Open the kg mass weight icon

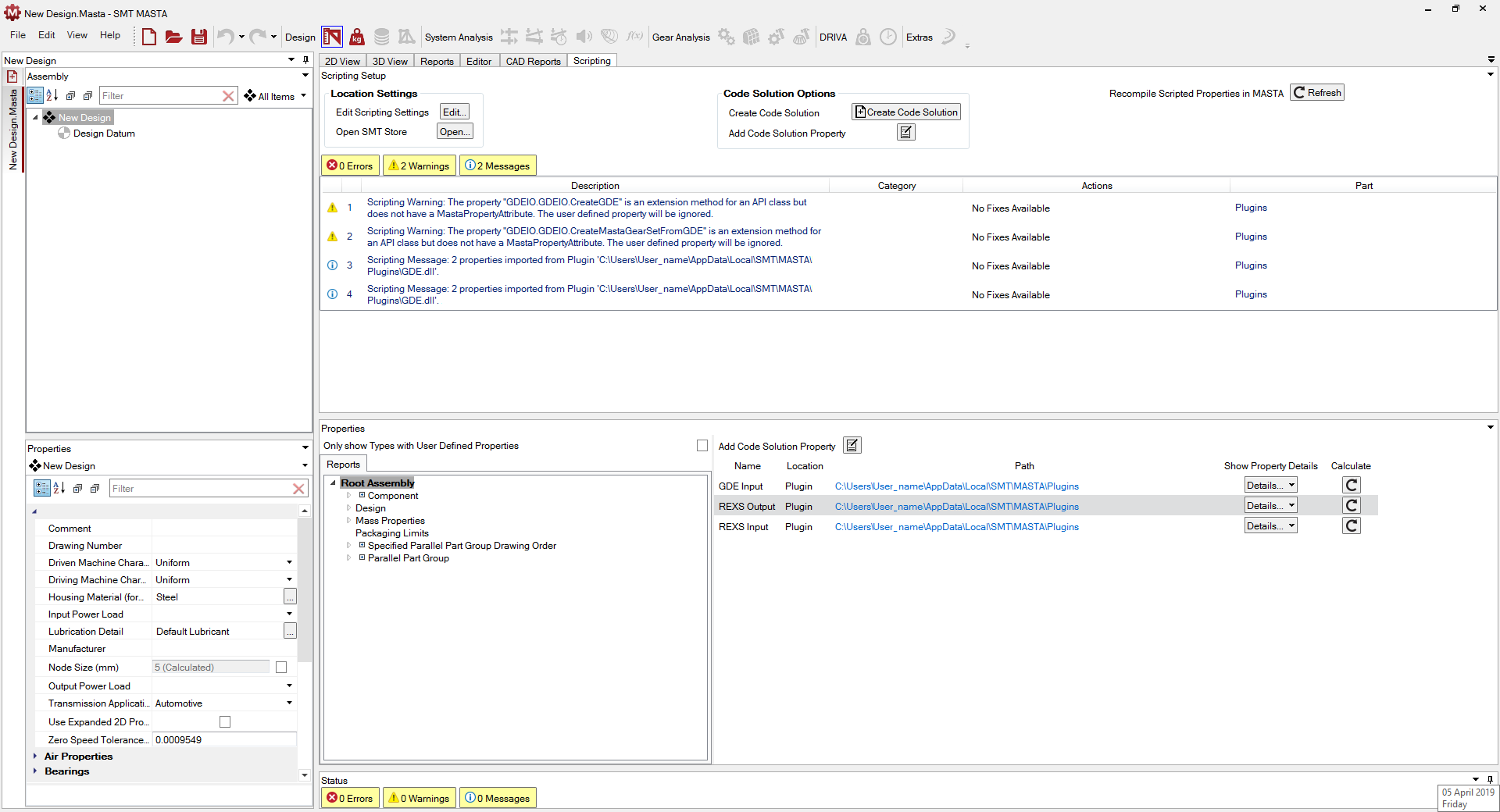[357, 37]
